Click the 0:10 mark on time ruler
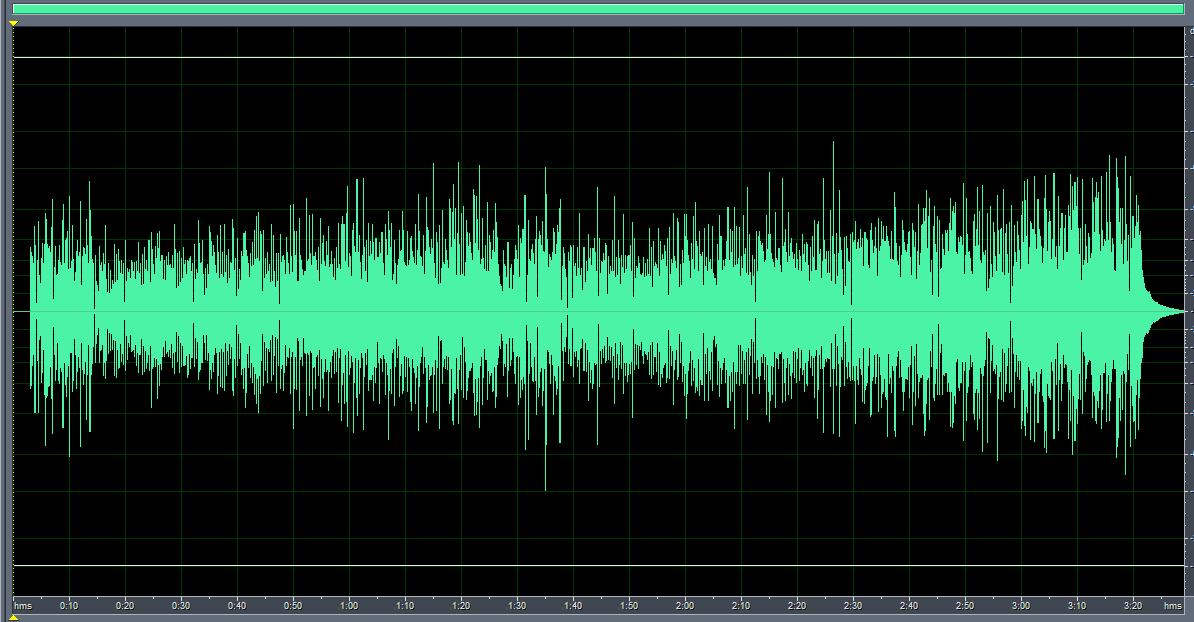The height and width of the screenshot is (622, 1194). pyautogui.click(x=69, y=606)
